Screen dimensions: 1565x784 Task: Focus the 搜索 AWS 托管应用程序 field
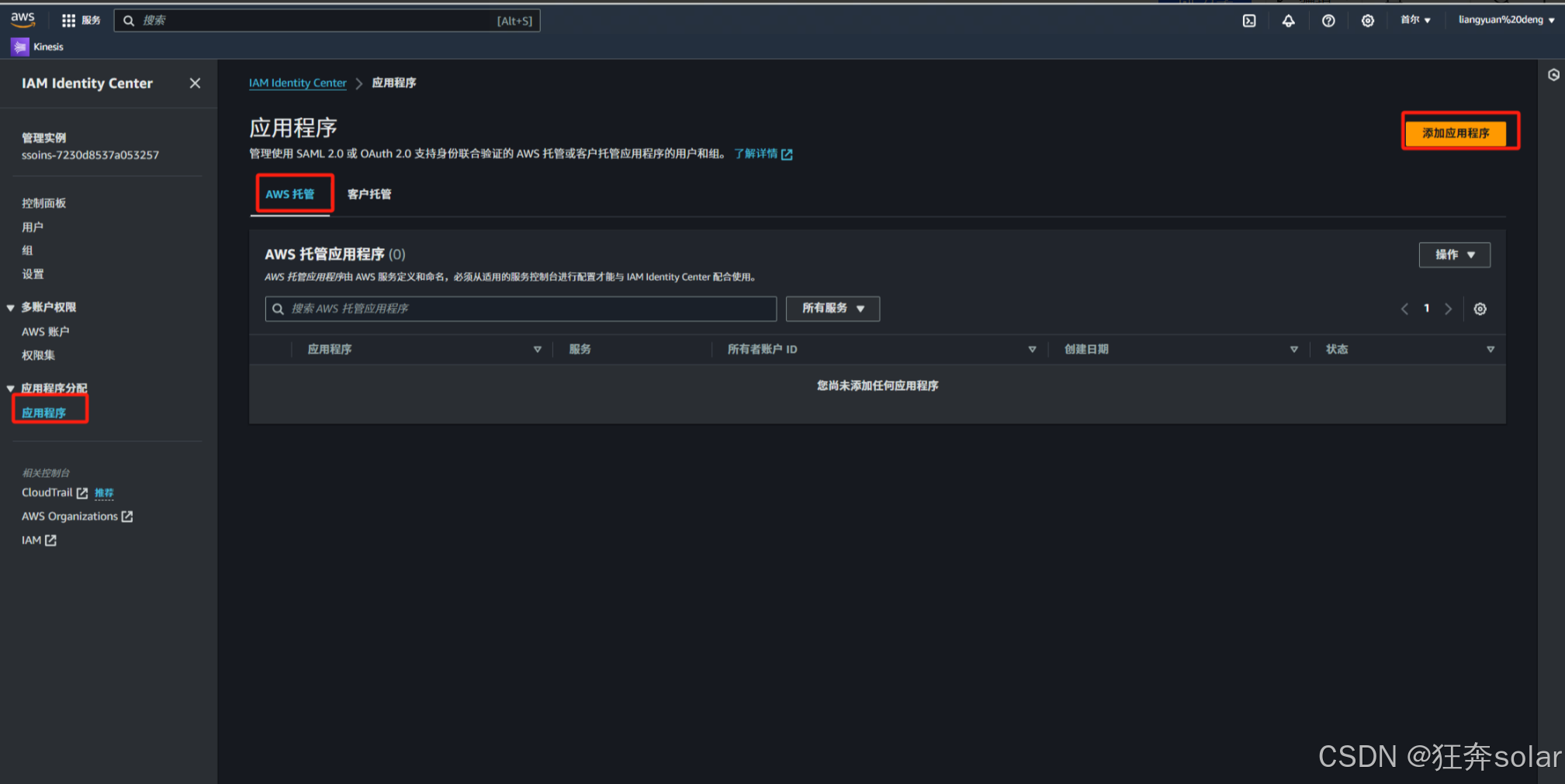pos(521,309)
